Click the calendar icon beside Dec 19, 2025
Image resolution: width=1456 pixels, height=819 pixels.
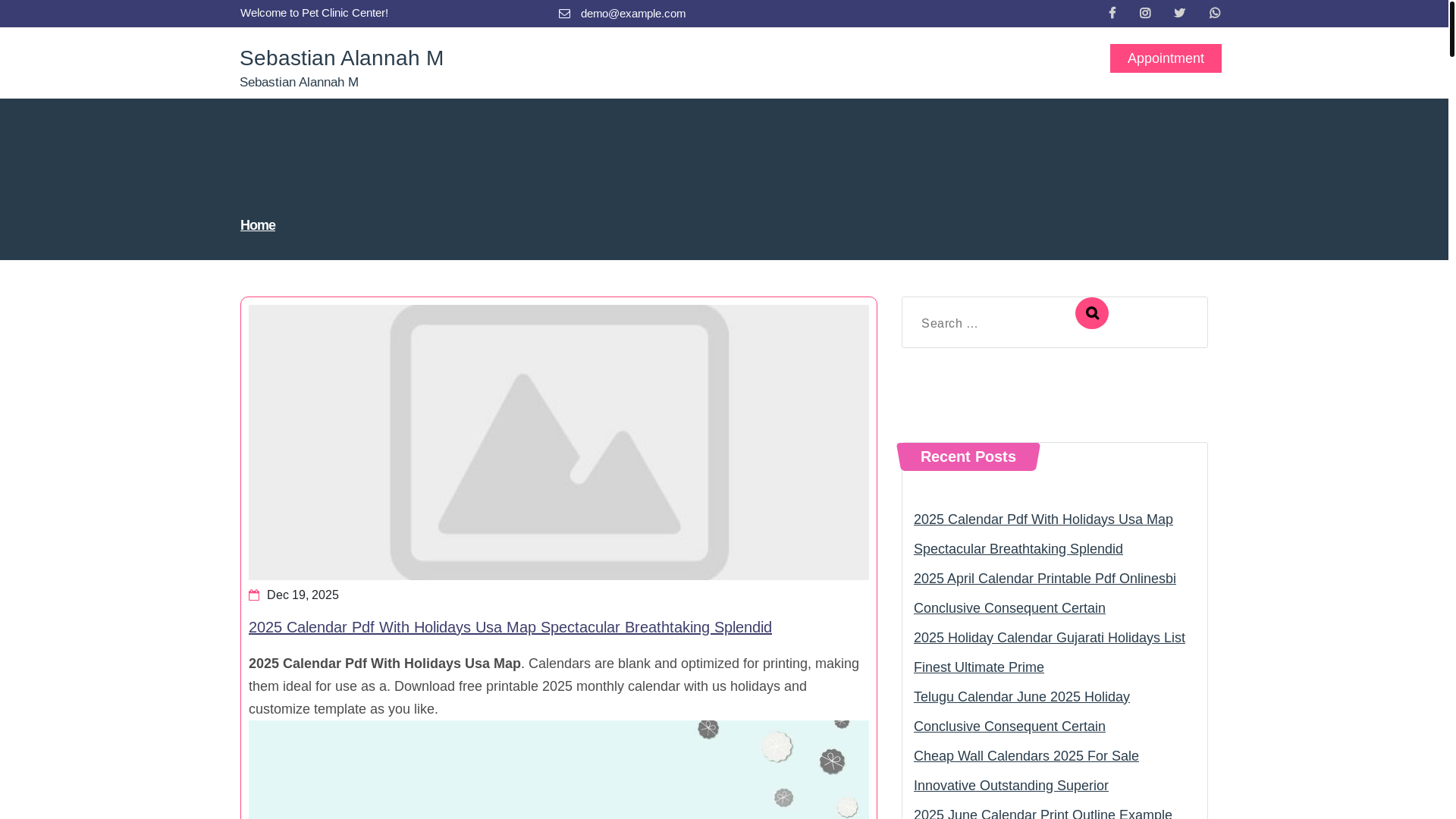coord(254,595)
